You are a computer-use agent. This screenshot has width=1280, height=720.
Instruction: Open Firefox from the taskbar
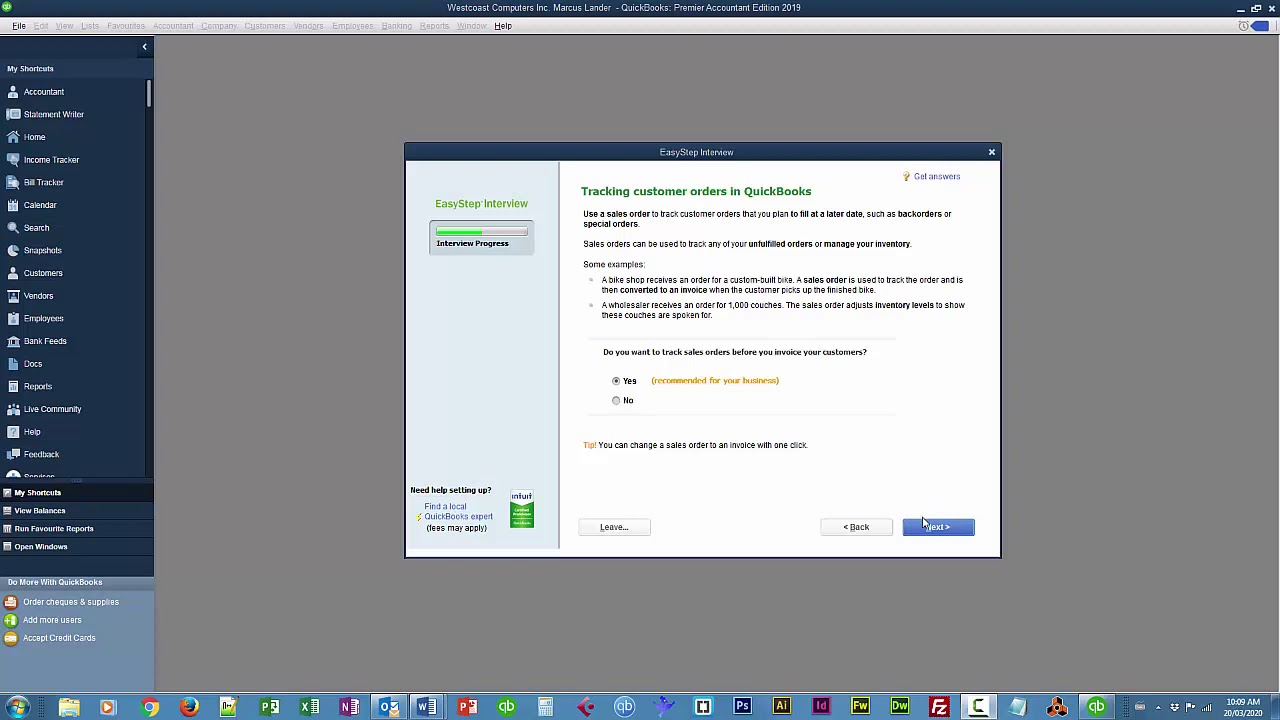(189, 707)
